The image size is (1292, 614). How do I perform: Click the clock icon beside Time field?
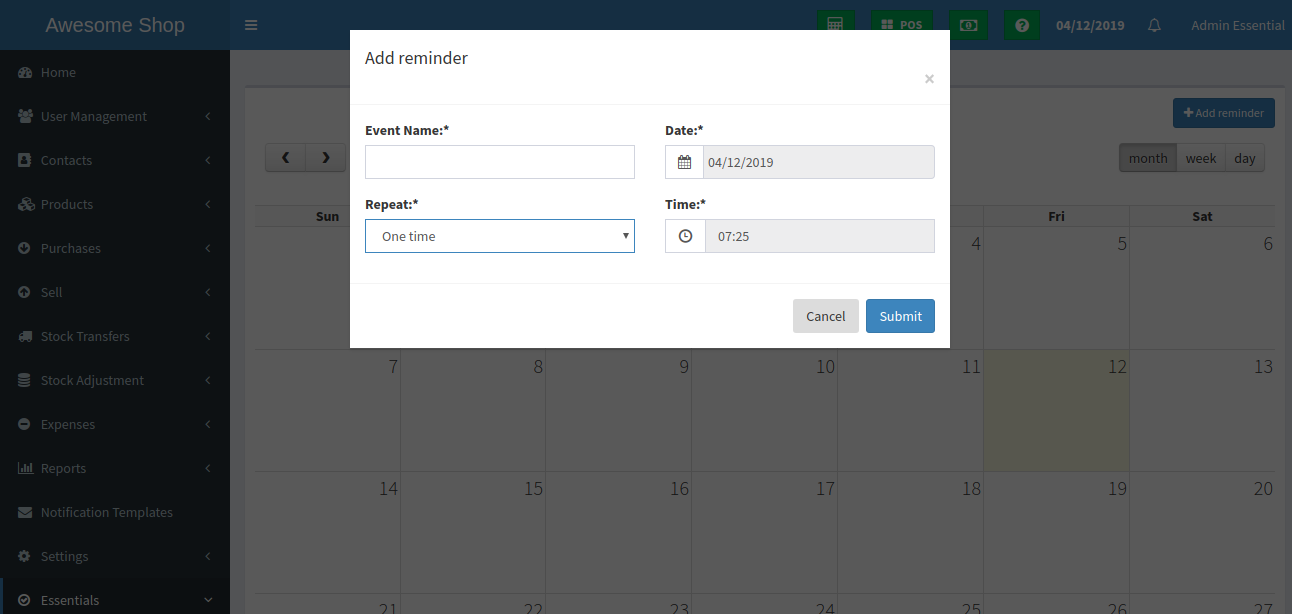coord(685,236)
